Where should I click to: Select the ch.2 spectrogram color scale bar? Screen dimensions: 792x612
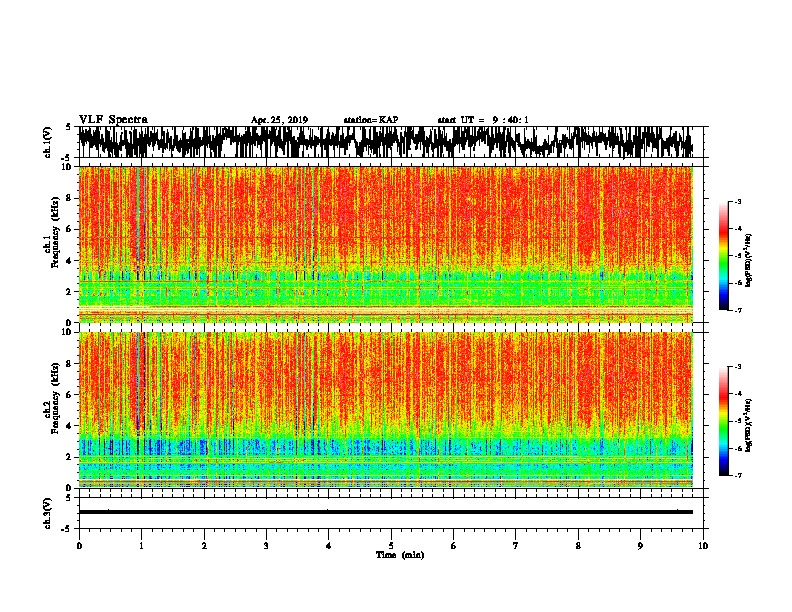(723, 421)
